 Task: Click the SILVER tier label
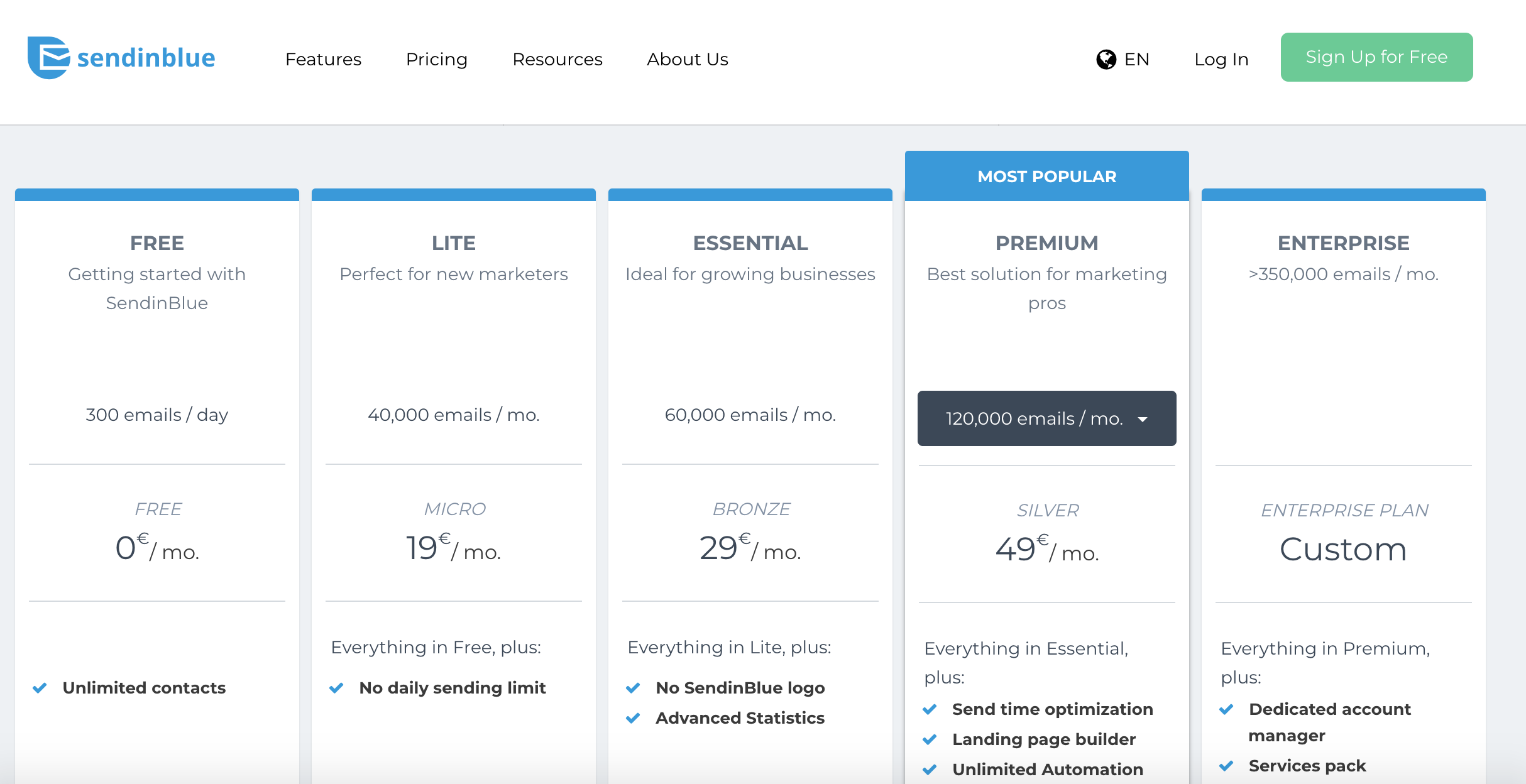1048,510
